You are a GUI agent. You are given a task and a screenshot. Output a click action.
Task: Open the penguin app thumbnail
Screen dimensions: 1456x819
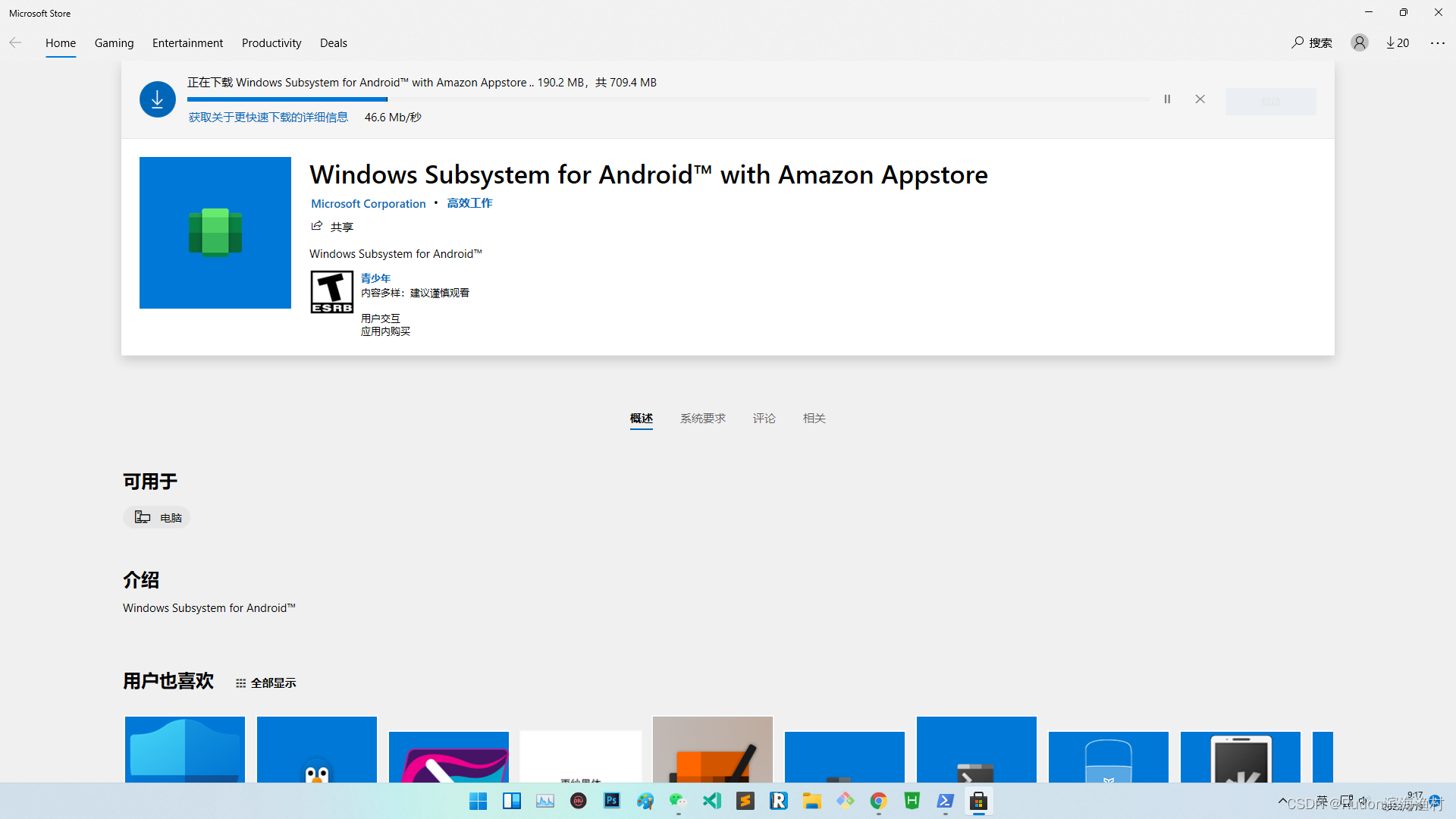pos(316,751)
